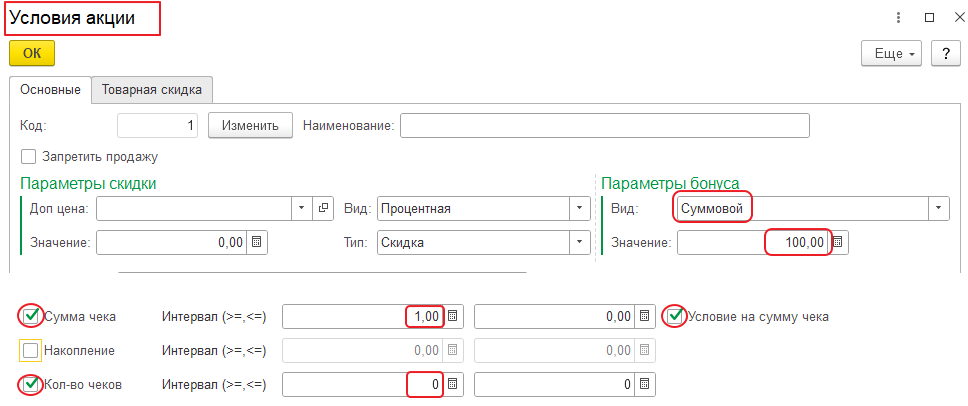Open the three-dot window menu icon

coord(899,18)
